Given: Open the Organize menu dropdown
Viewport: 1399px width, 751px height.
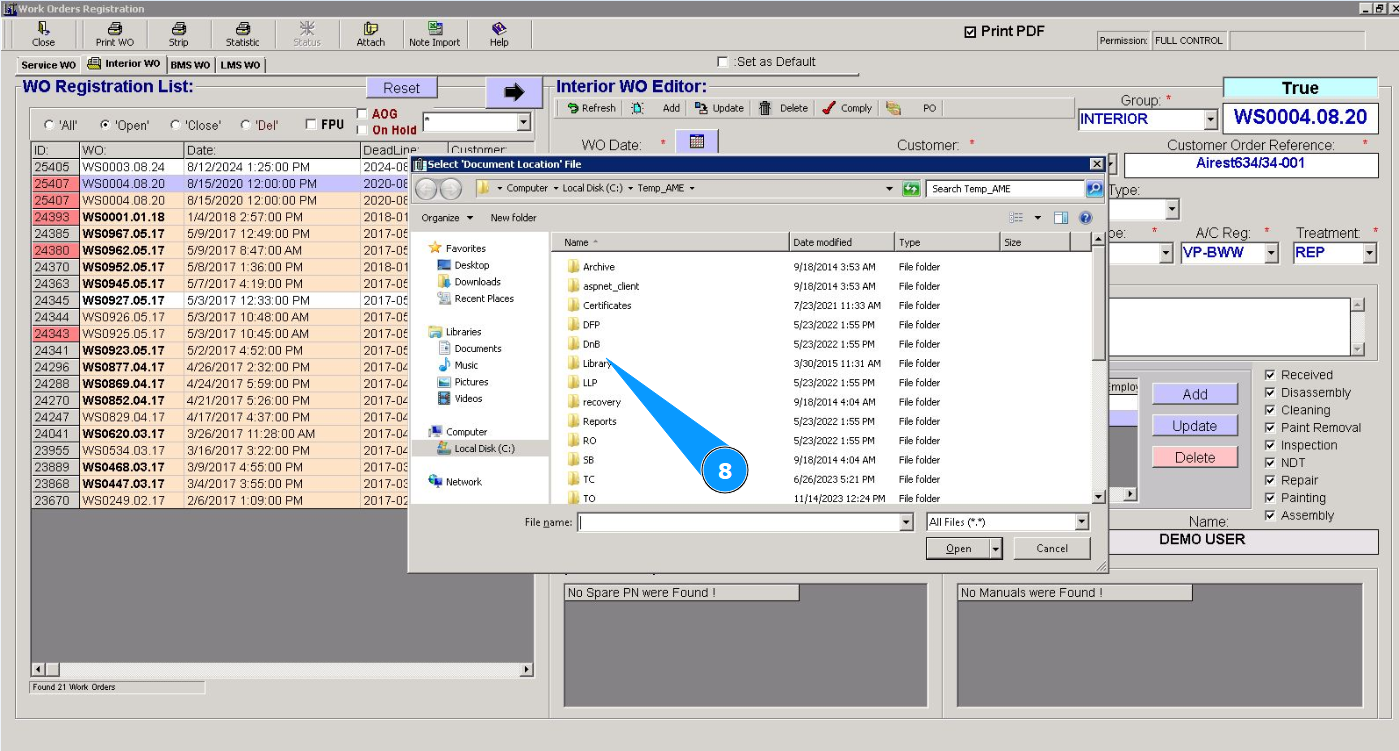Looking at the screenshot, I should click(447, 218).
